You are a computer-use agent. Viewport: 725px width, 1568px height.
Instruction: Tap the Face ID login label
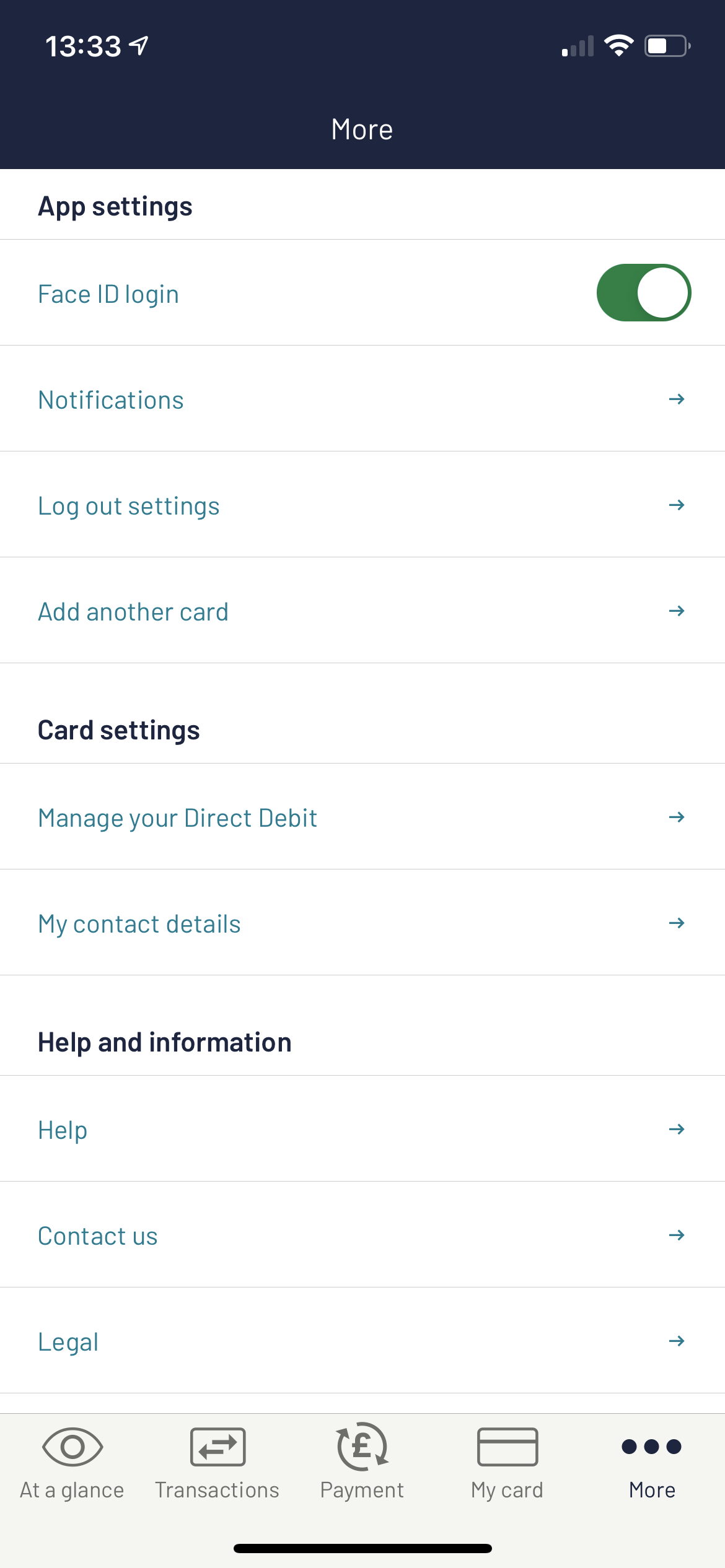108,294
